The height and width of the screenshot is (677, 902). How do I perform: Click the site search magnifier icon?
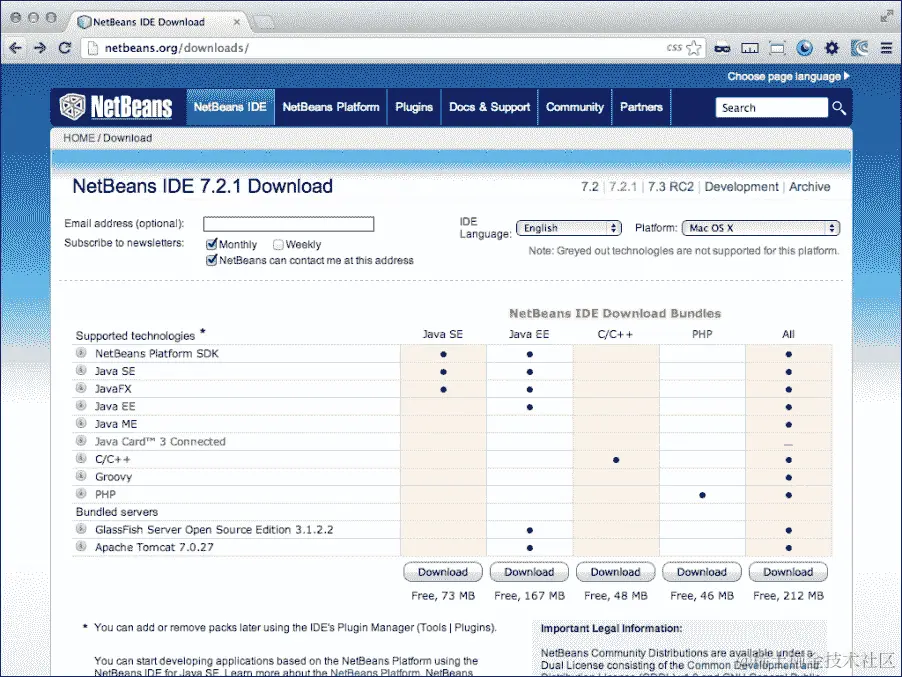pos(839,108)
